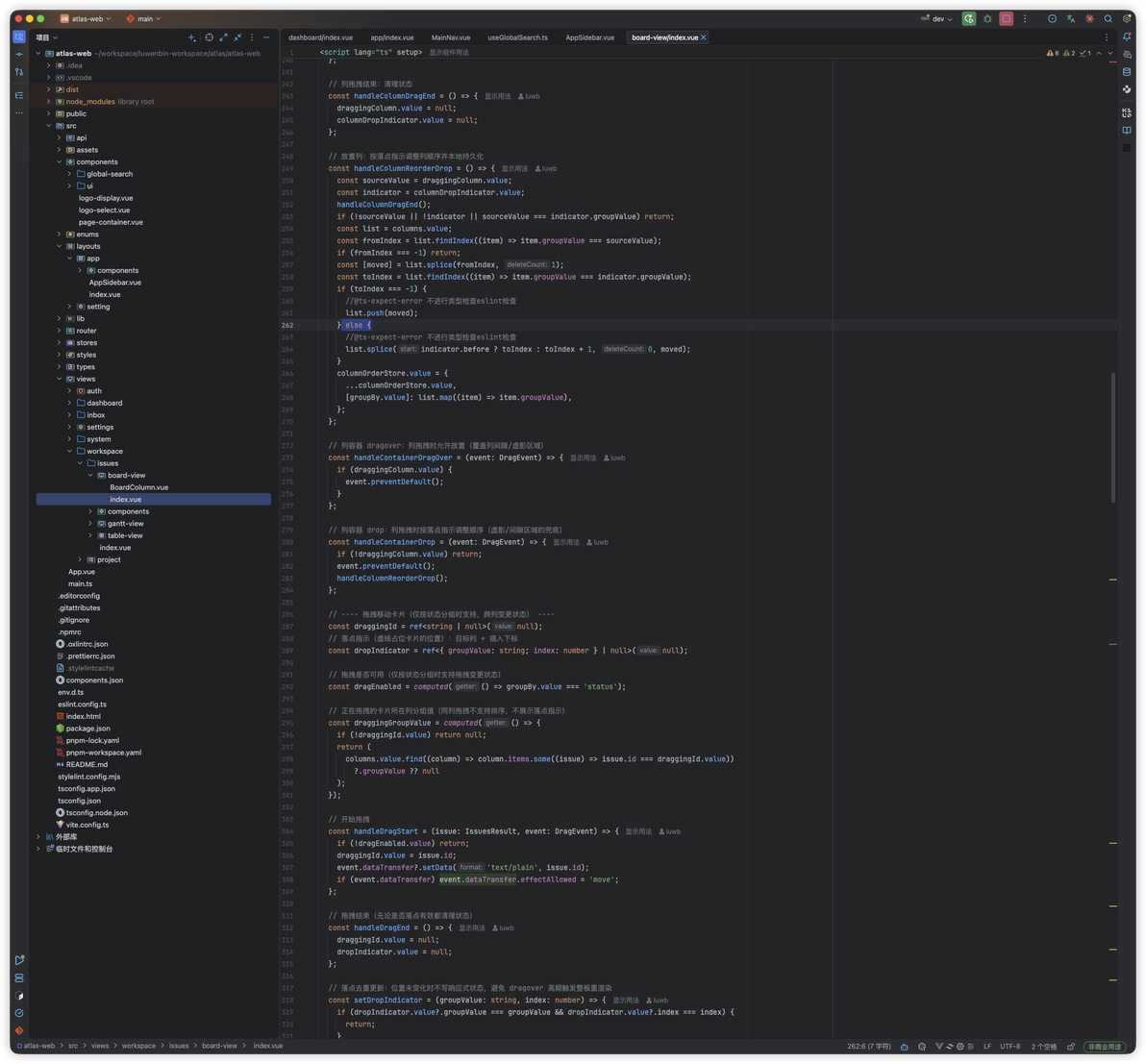Click the expand all icon in project panel
The height and width of the screenshot is (1064, 1146).
coord(224,37)
